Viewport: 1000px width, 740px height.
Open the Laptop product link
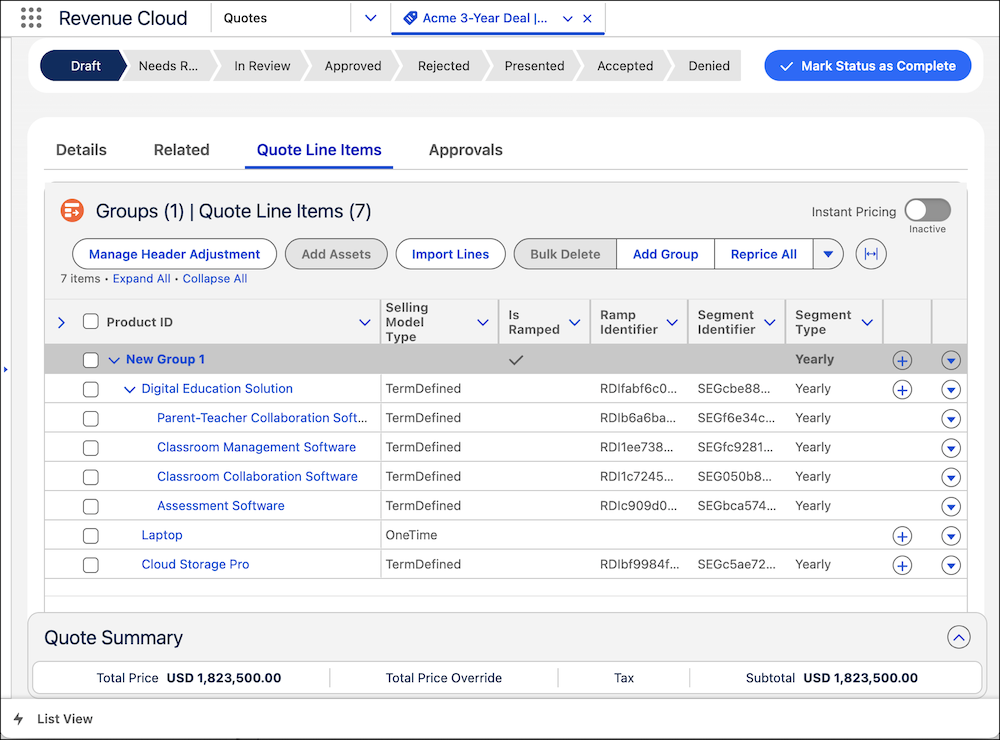162,535
